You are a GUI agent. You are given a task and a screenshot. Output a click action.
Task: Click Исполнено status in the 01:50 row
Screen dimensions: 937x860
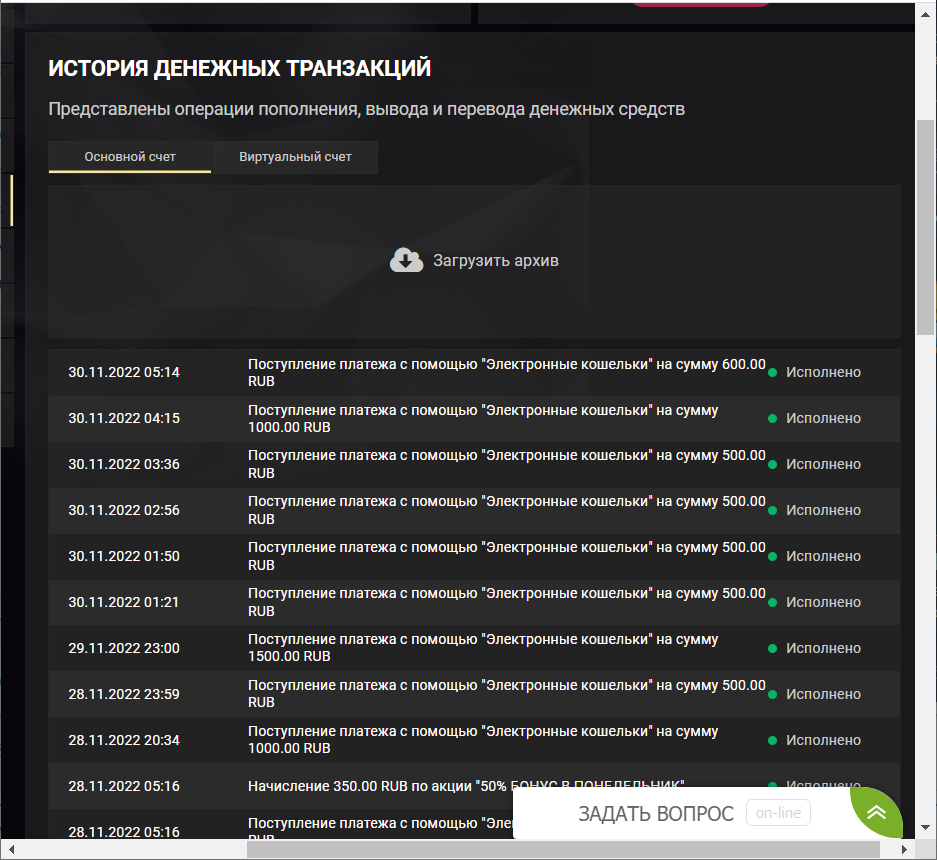click(x=823, y=556)
